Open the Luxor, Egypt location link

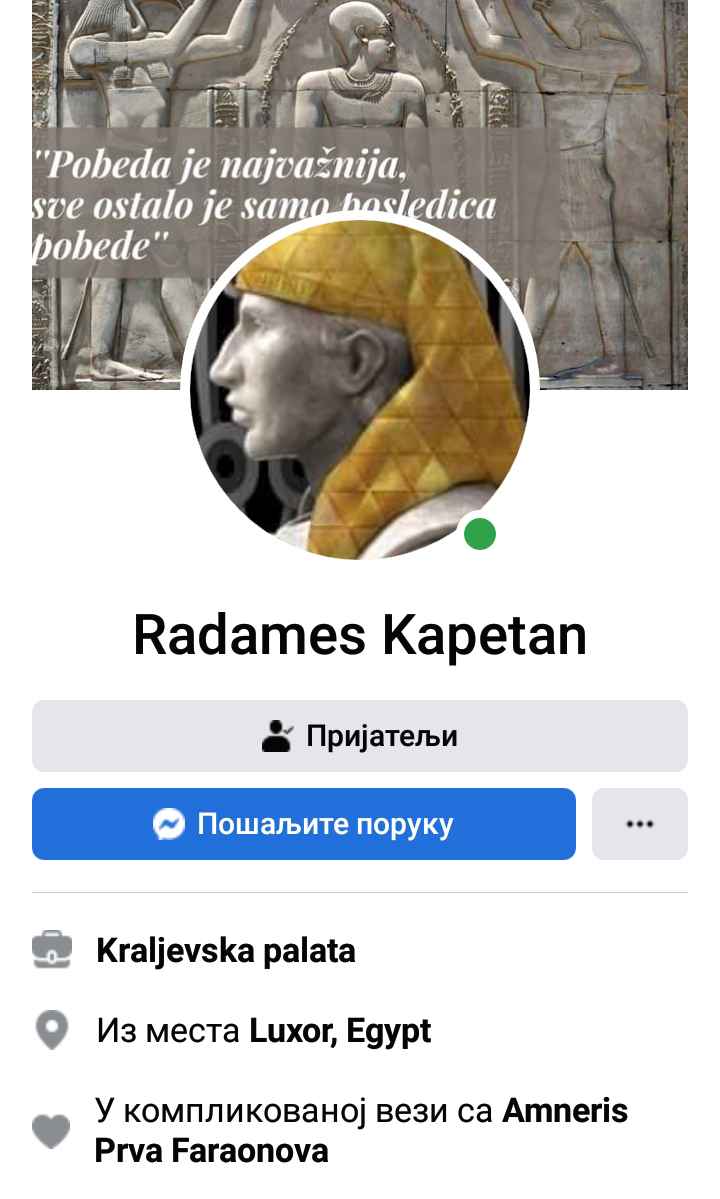[x=340, y=1031]
